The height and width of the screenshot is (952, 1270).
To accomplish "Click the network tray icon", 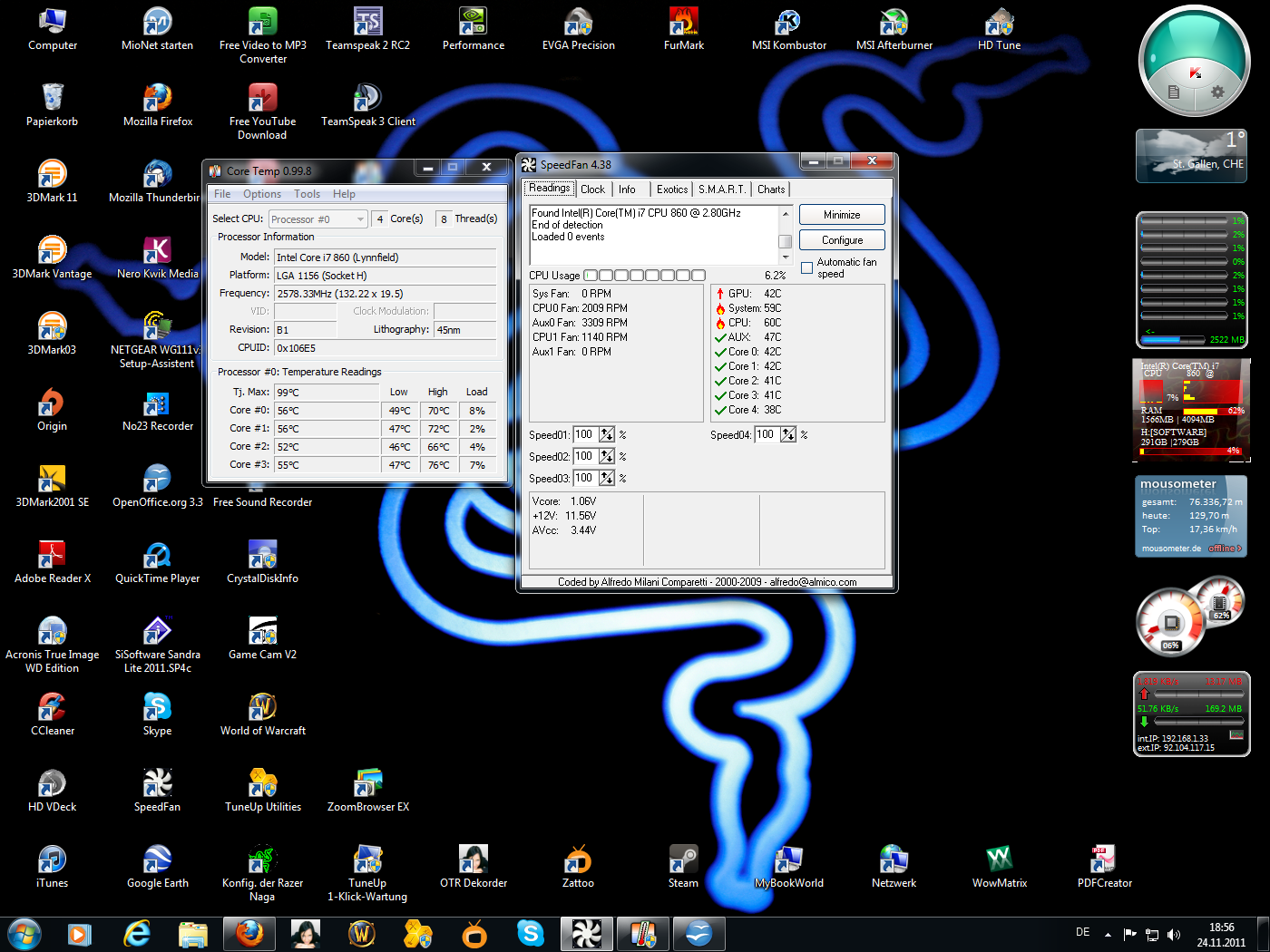I will pyautogui.click(x=1152, y=934).
